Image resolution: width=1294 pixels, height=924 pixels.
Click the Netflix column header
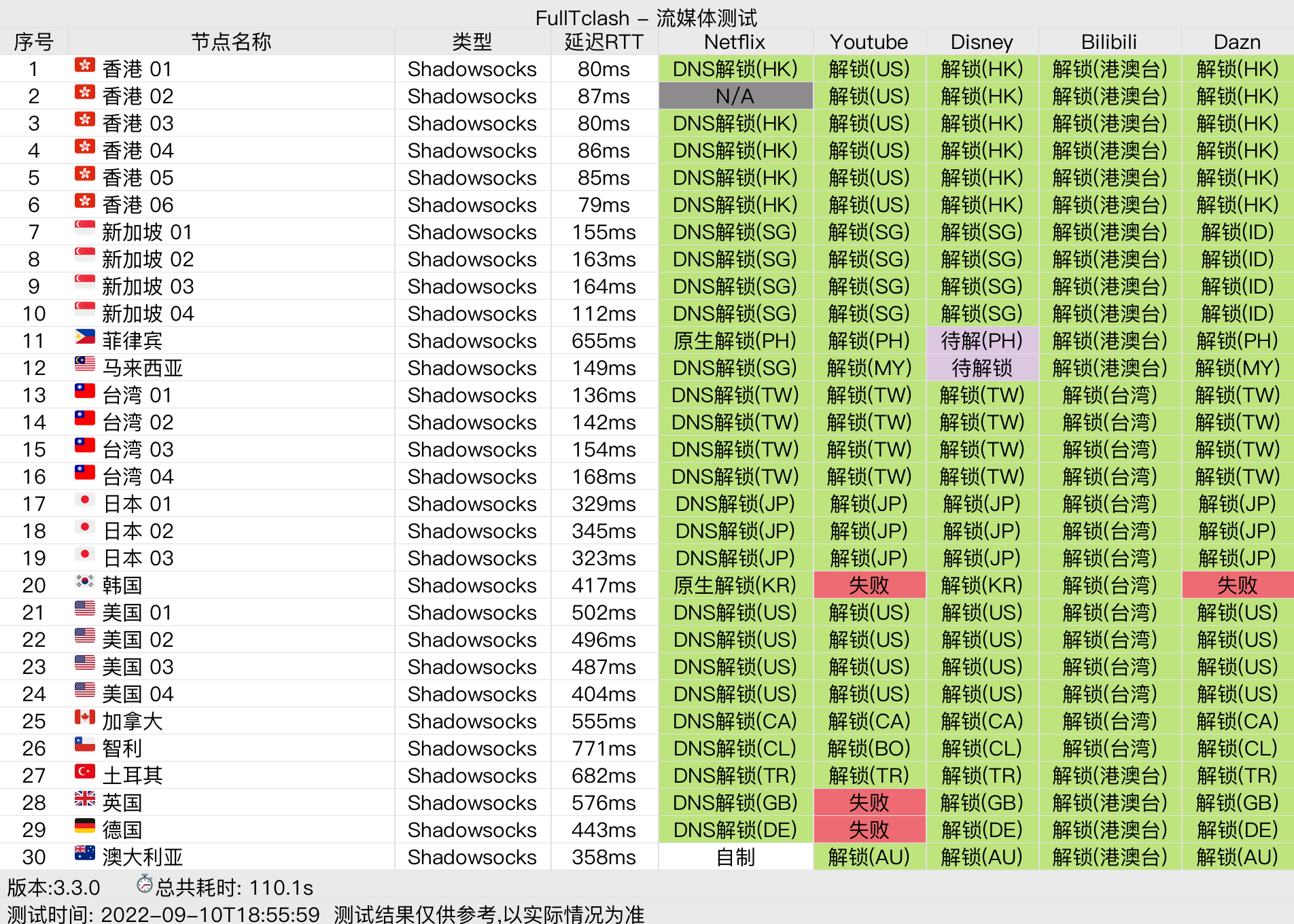click(735, 41)
